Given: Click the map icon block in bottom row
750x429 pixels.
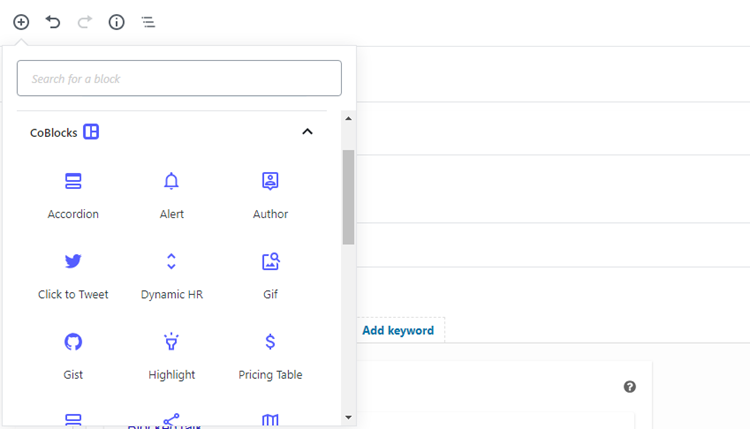Looking at the screenshot, I should tap(270, 420).
